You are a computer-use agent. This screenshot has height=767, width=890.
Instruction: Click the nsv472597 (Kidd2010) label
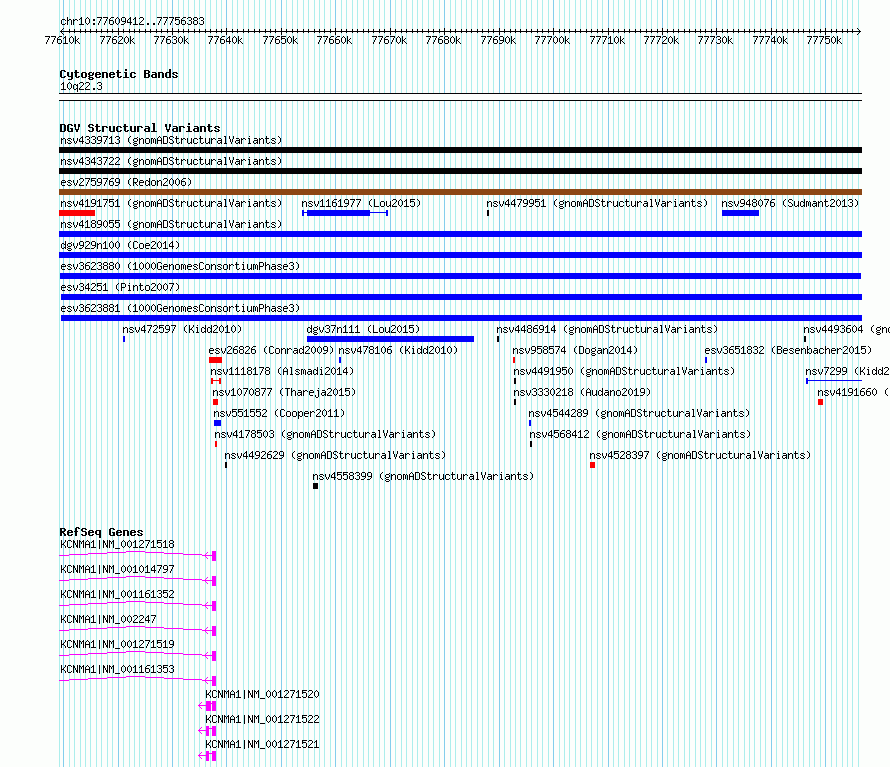(182, 329)
